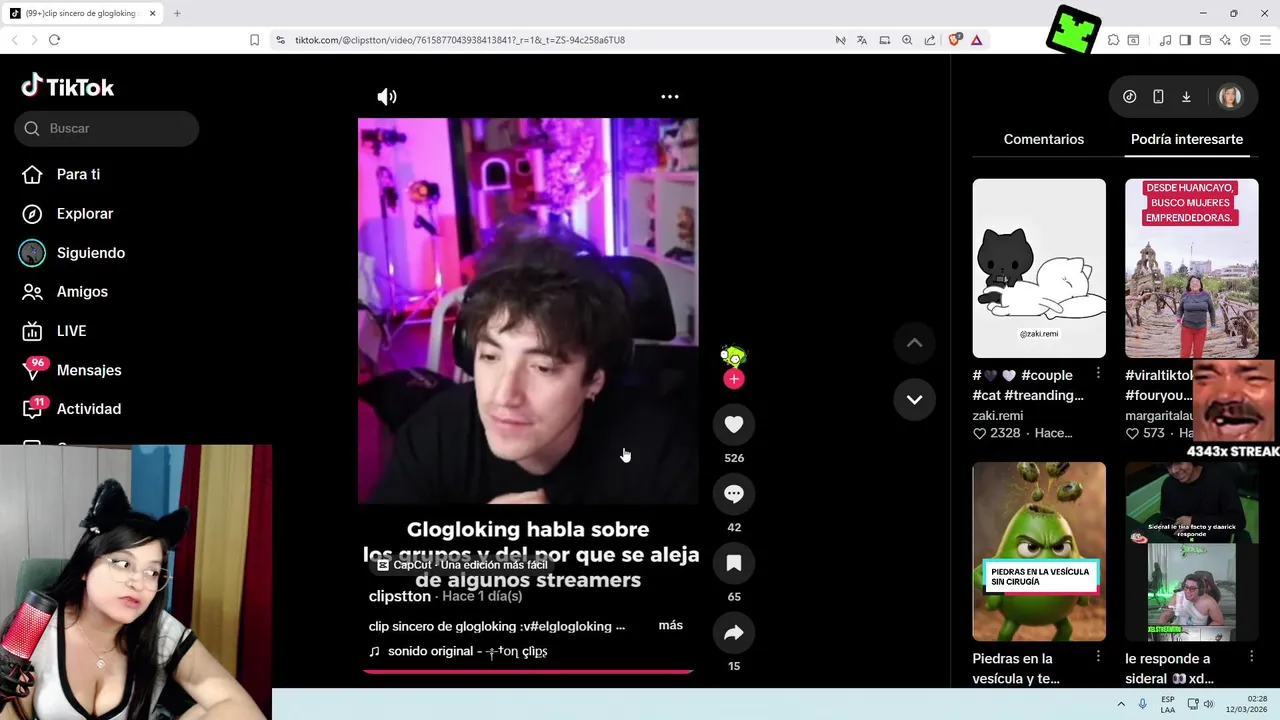The height and width of the screenshot is (720, 1280).
Task: Open the browser music playlist icon
Action: click(x=1165, y=40)
